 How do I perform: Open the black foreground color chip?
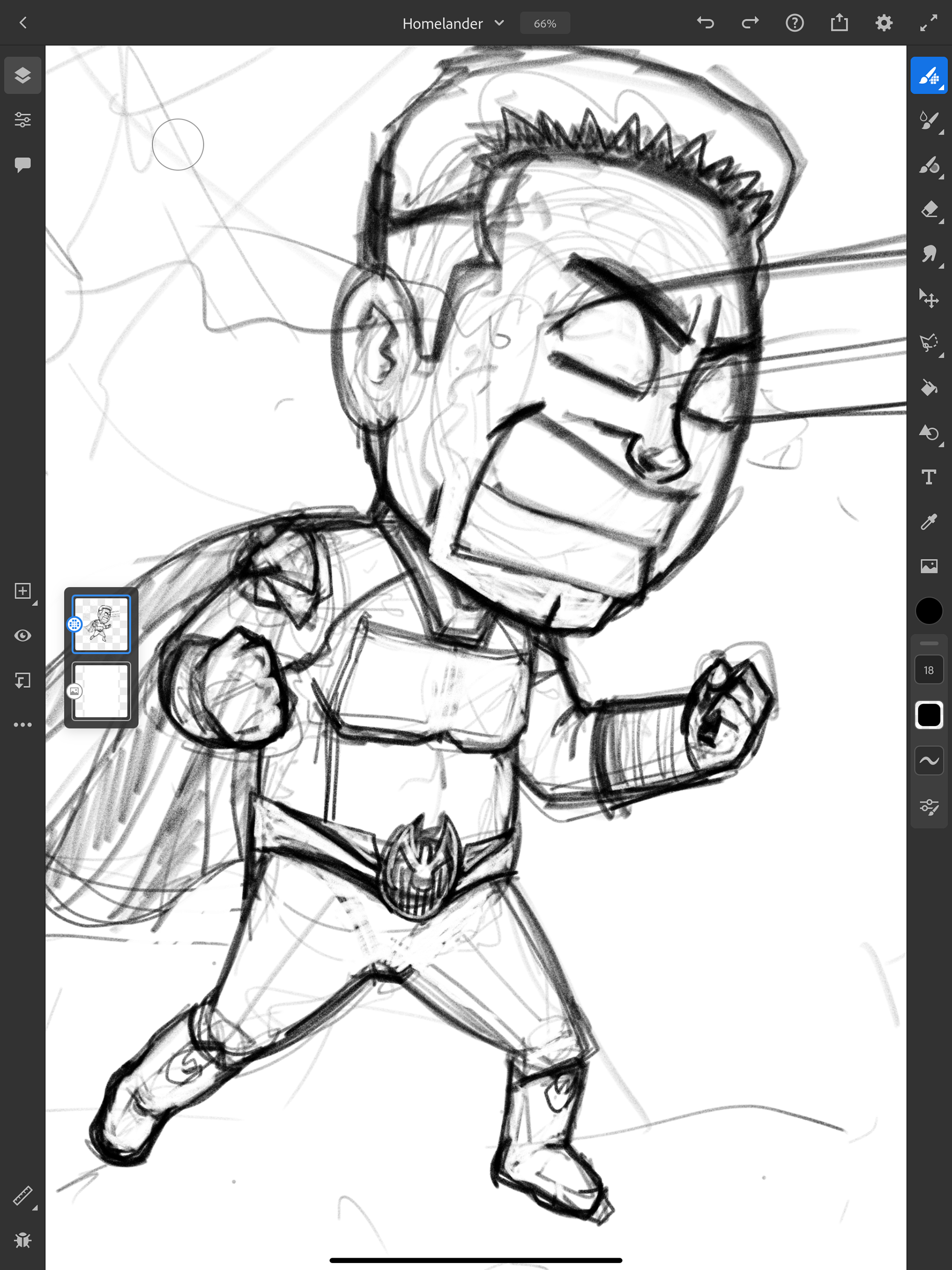pos(929,610)
